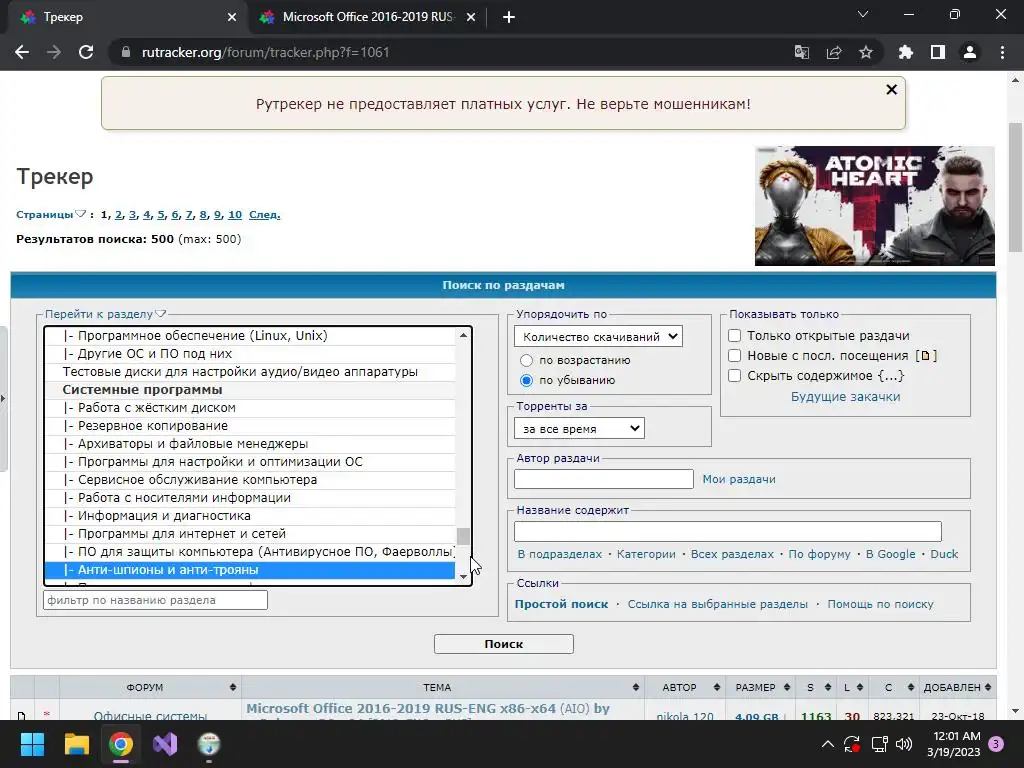Close the Microsoft Office 2016-2019 tab
Image resolution: width=1024 pixels, height=768 pixels.
coord(471,18)
